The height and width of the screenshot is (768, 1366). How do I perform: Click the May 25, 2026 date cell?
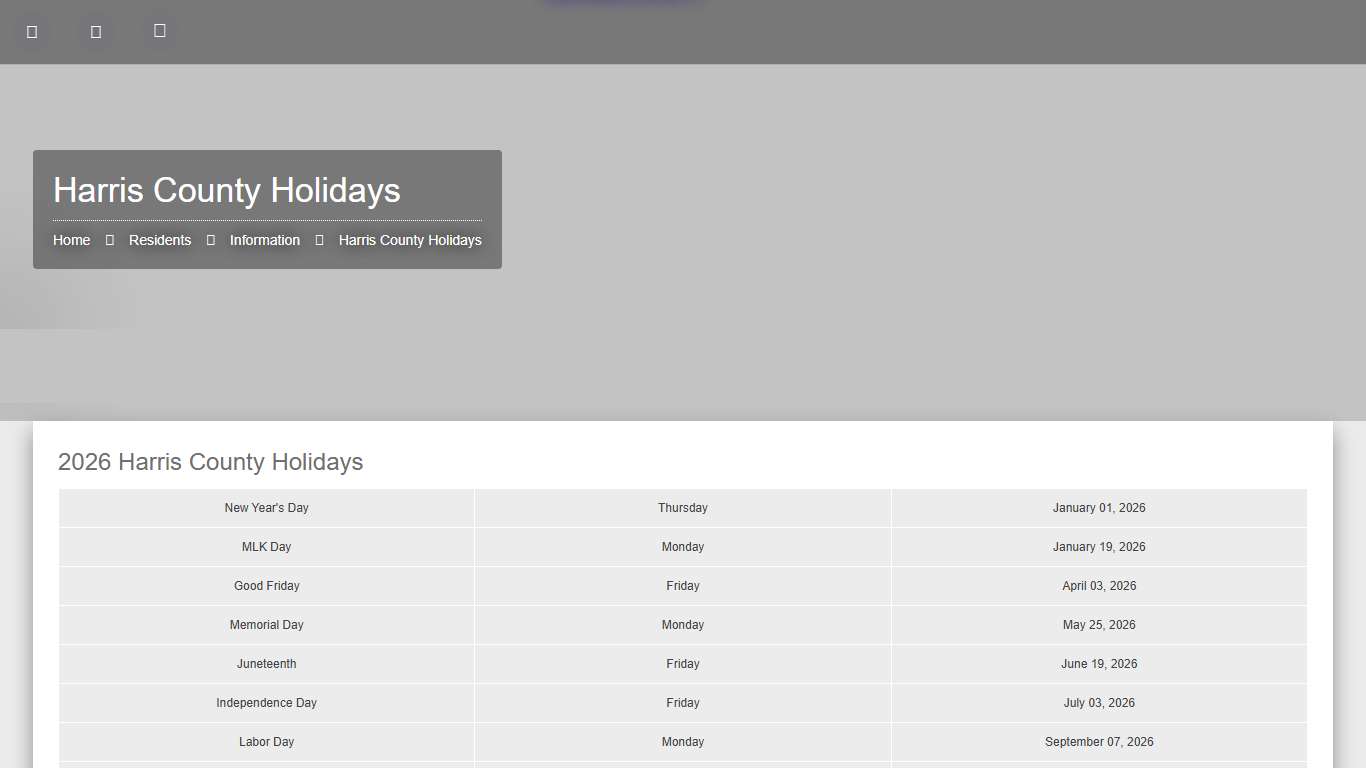[x=1099, y=625]
